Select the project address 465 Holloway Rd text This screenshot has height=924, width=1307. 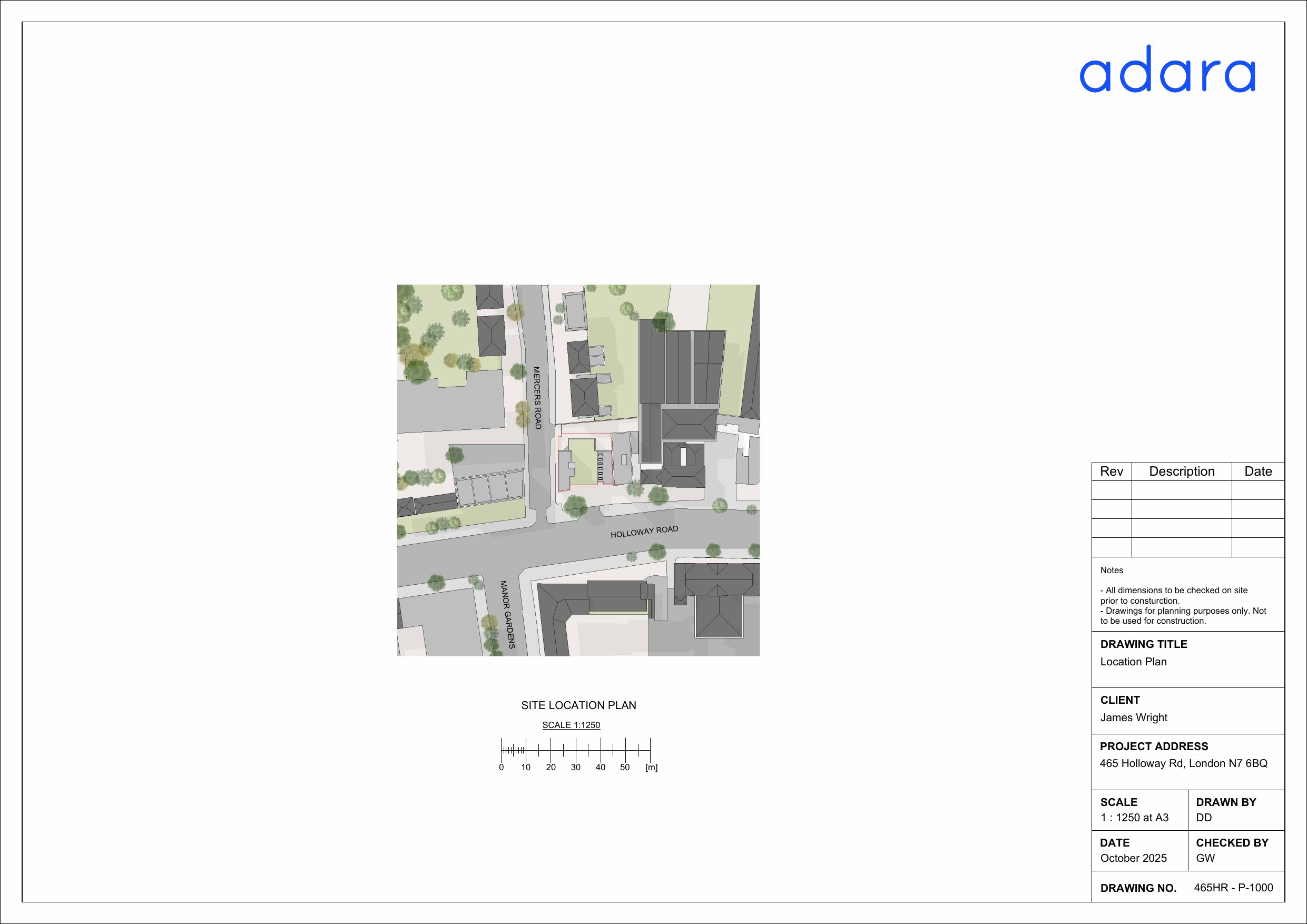1186,763
